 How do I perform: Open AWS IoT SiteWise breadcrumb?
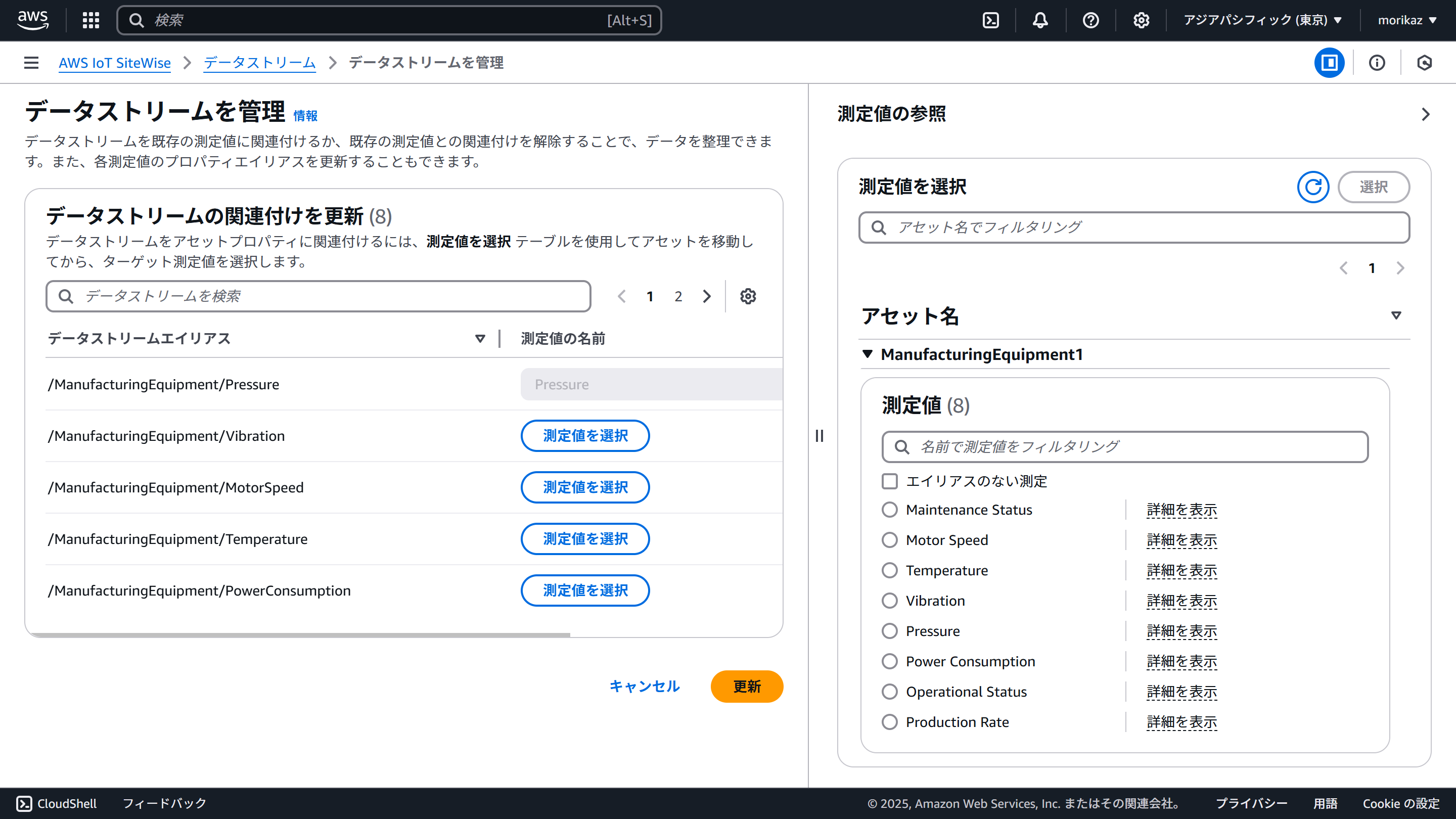click(x=115, y=63)
